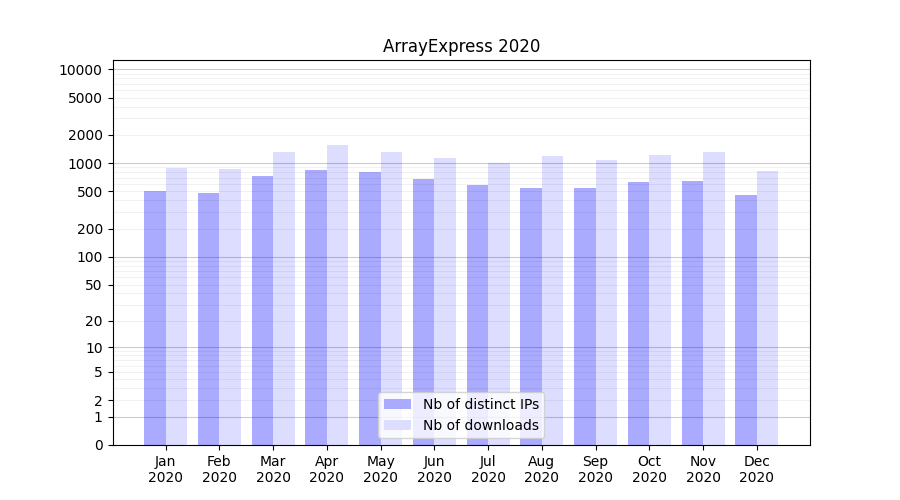Pick the Nov 2020 distinct IPs bar
The height and width of the screenshot is (500, 900).
click(692, 313)
